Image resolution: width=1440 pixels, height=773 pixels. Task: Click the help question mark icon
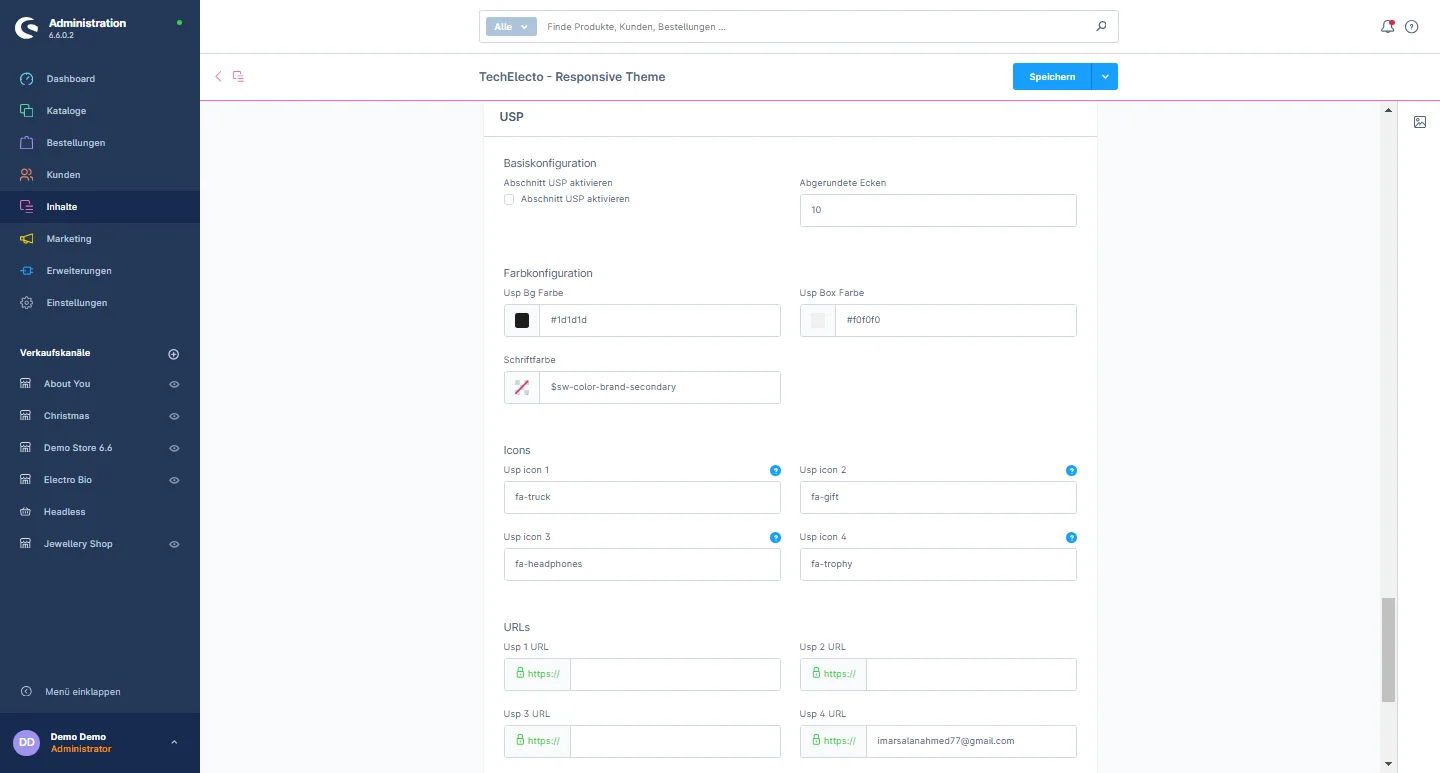[x=1412, y=27]
